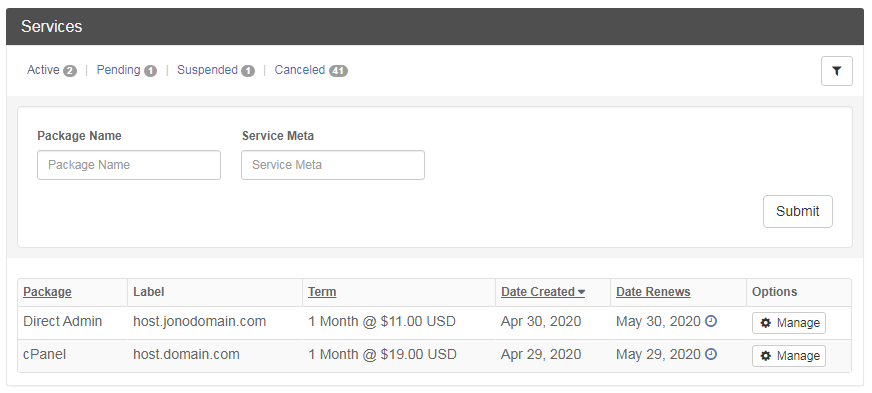The height and width of the screenshot is (393, 872).
Task: Click created date Apr 29, 2020
Action: tap(541, 355)
